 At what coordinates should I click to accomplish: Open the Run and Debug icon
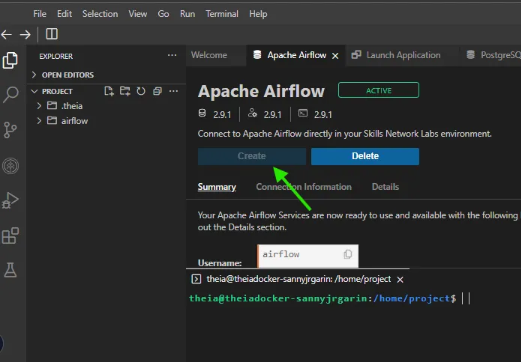[10, 201]
